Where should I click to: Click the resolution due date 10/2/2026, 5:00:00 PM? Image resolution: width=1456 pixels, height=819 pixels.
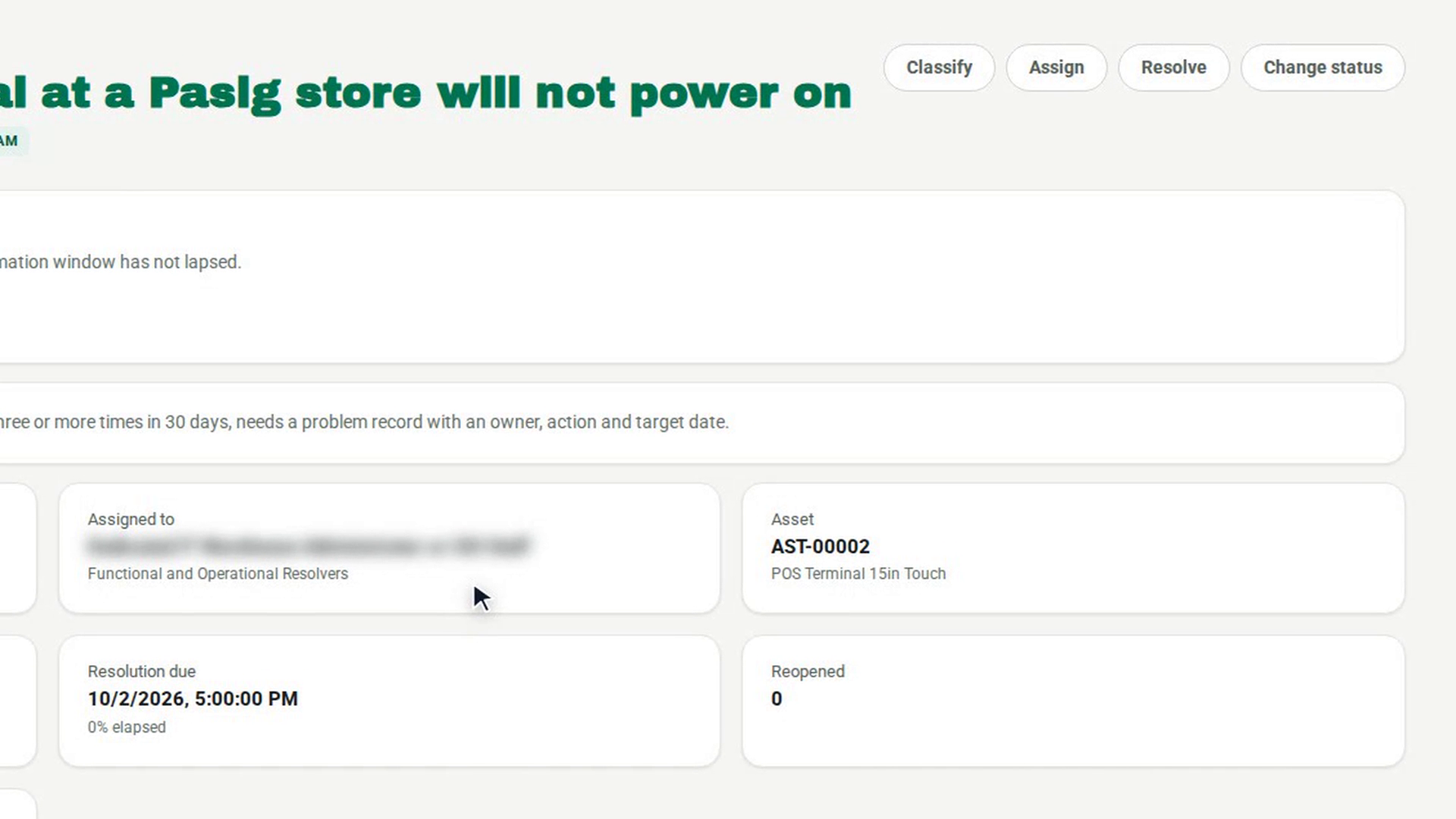pyautogui.click(x=193, y=698)
